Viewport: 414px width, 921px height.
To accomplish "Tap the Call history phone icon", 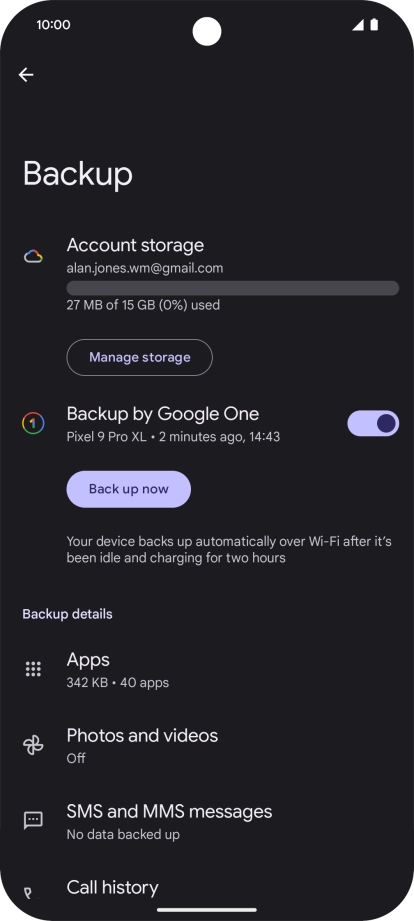I will (x=28, y=893).
